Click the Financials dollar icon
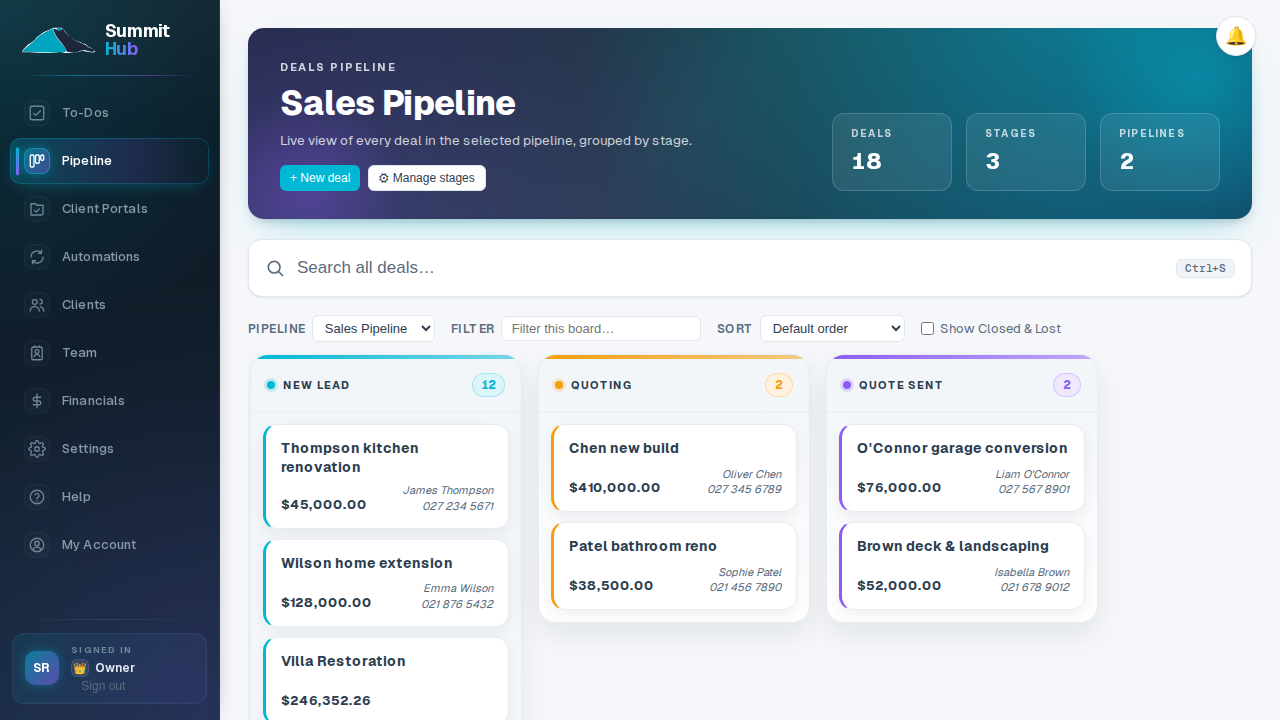The height and width of the screenshot is (720, 1280). [x=37, y=401]
